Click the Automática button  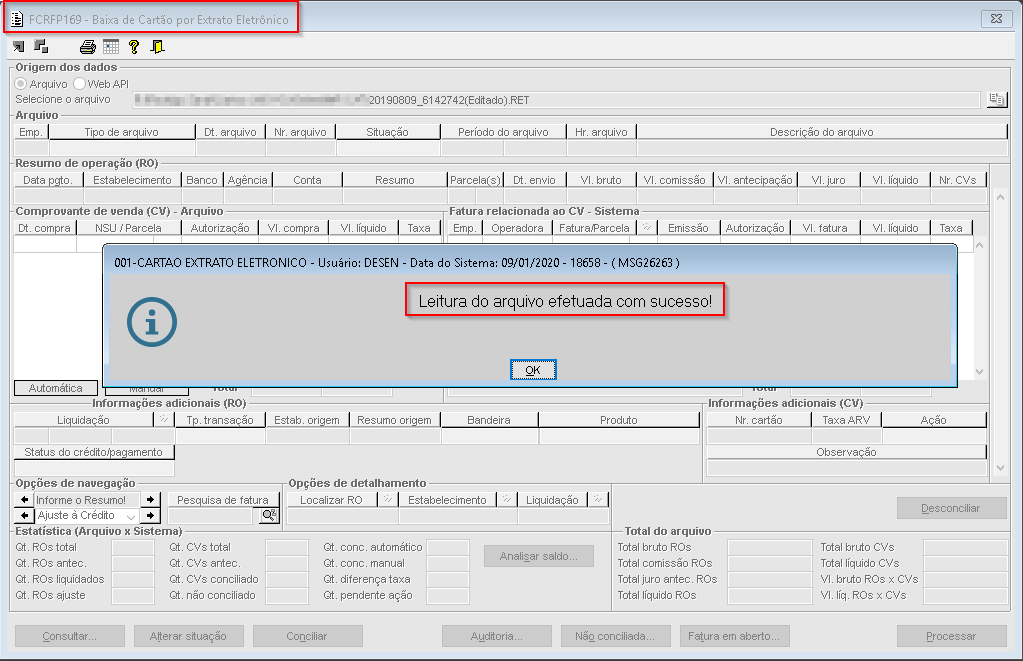point(55,388)
